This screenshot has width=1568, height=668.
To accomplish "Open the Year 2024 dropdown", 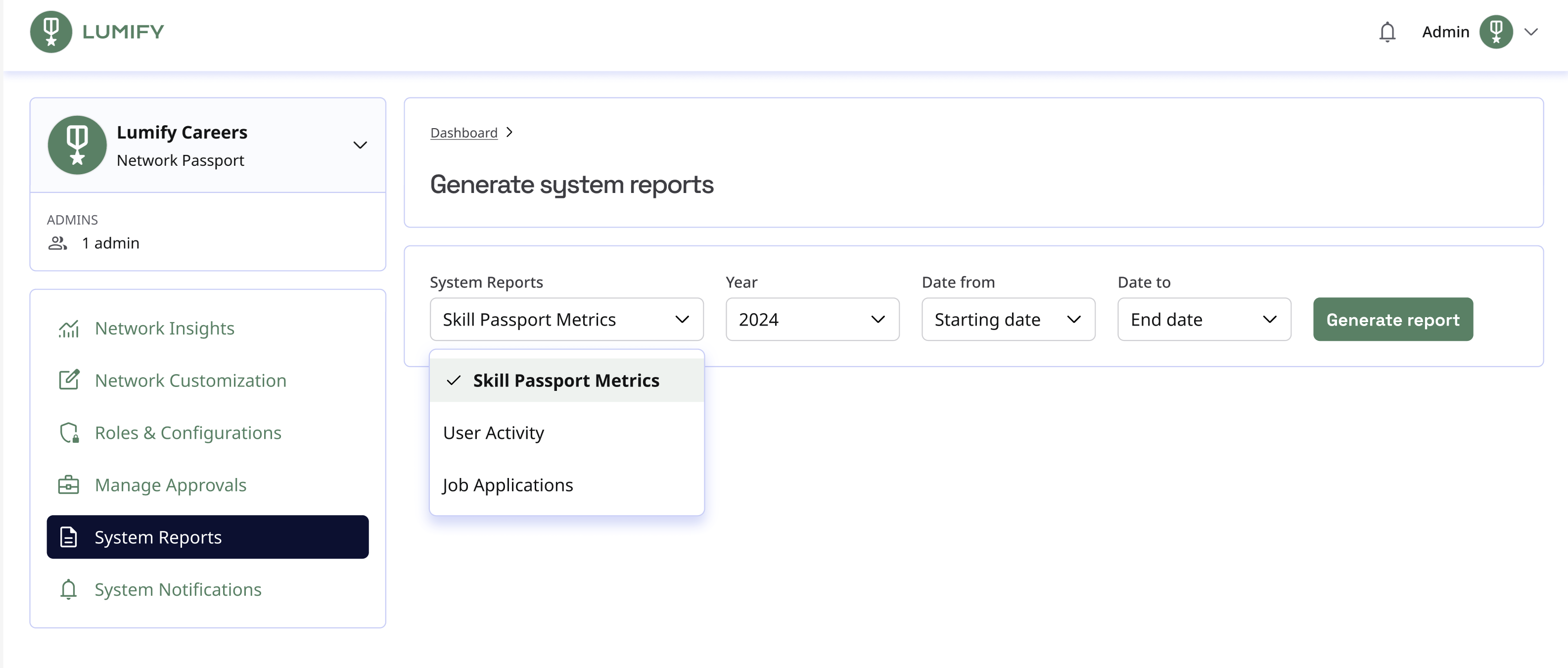I will pyautogui.click(x=812, y=319).
